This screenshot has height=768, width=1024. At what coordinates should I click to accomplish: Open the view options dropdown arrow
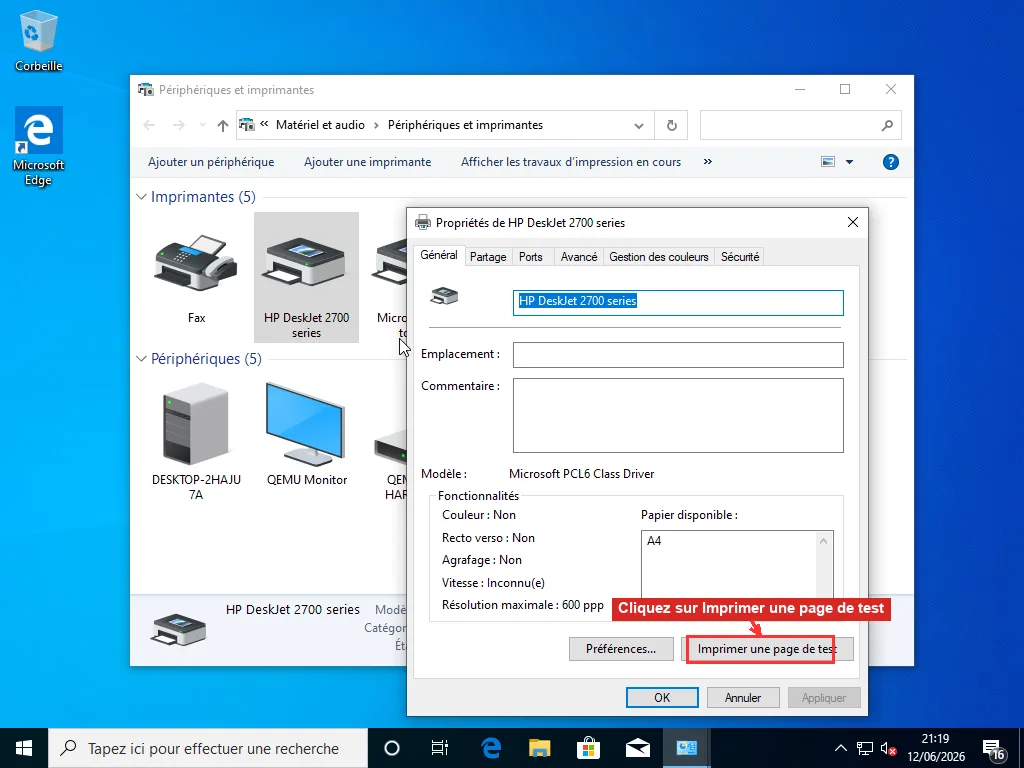point(850,162)
